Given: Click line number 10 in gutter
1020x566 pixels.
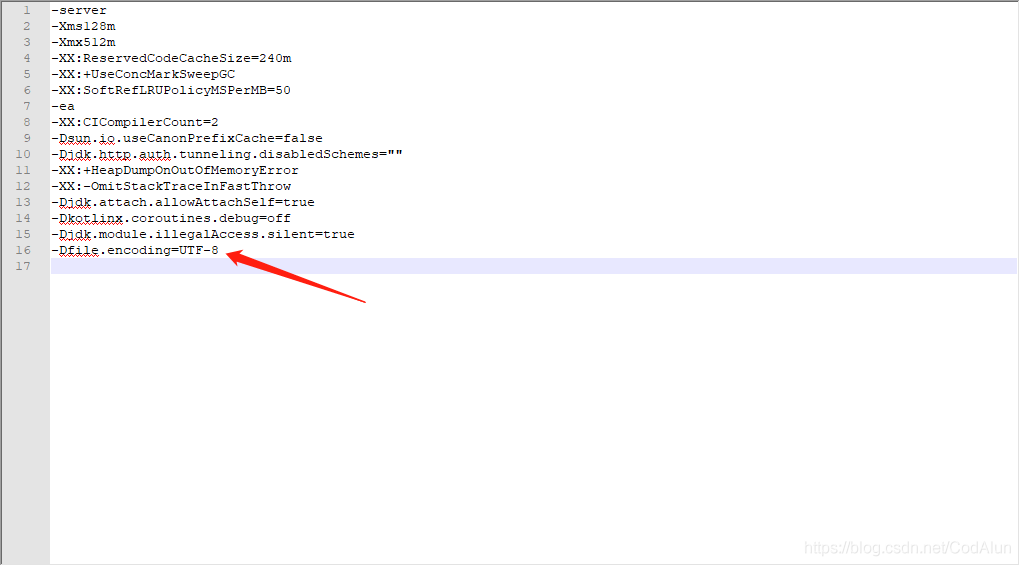Looking at the screenshot, I should tap(23, 154).
